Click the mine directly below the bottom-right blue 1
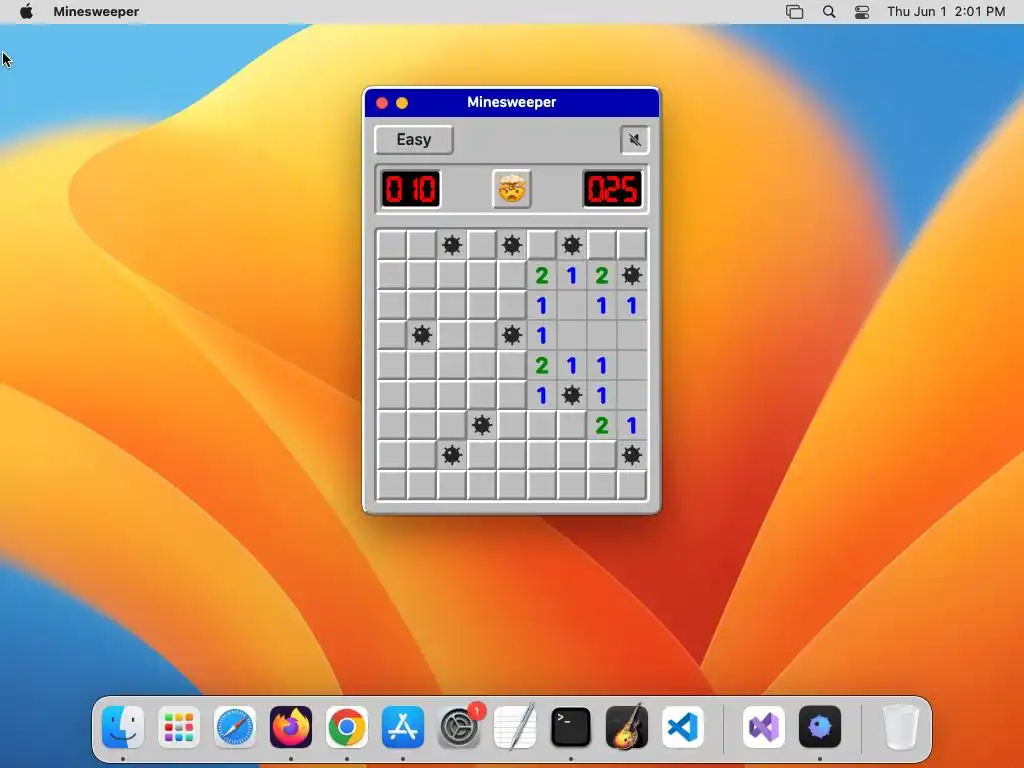 point(632,455)
